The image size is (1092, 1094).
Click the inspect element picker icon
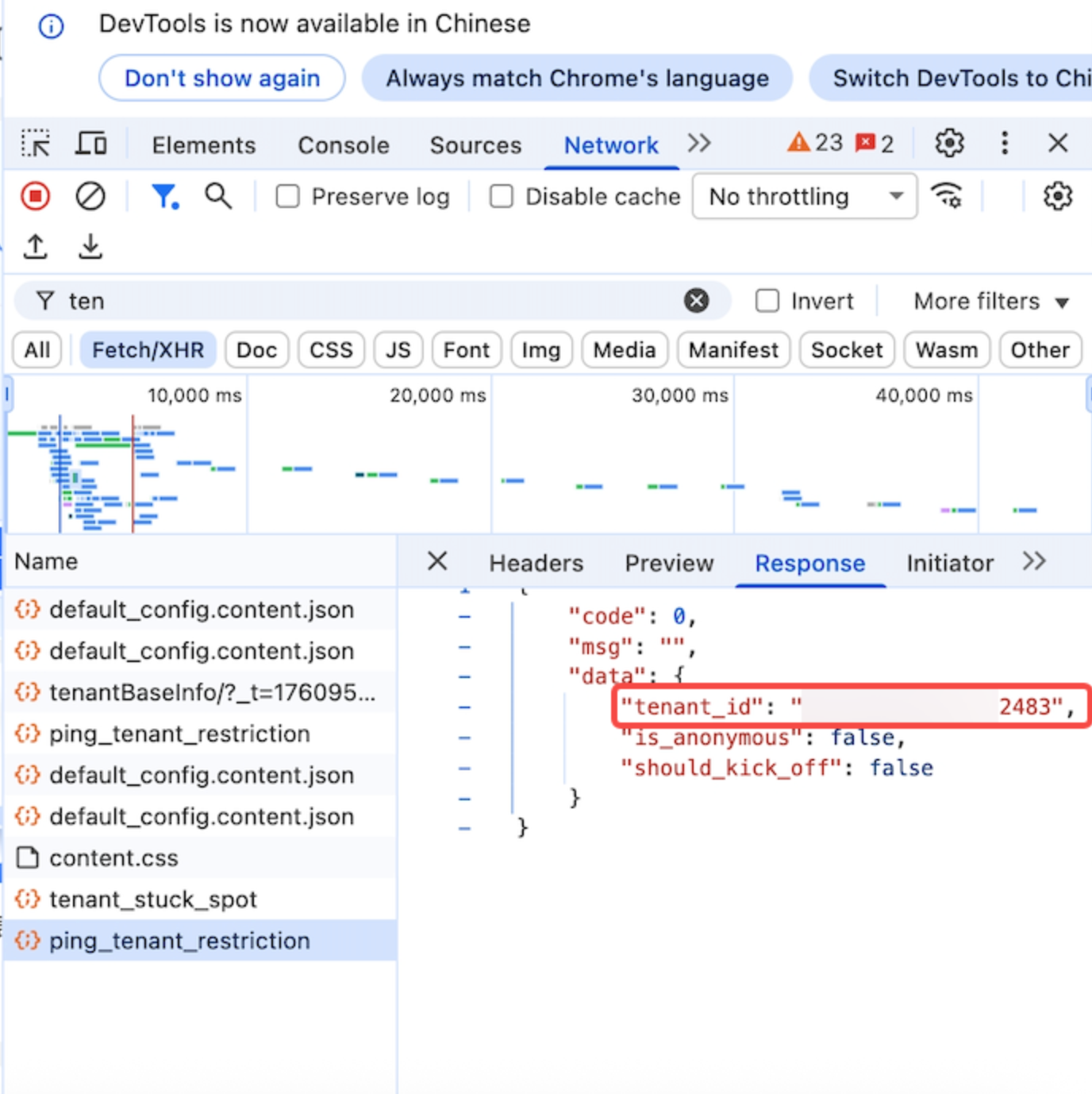[x=36, y=144]
